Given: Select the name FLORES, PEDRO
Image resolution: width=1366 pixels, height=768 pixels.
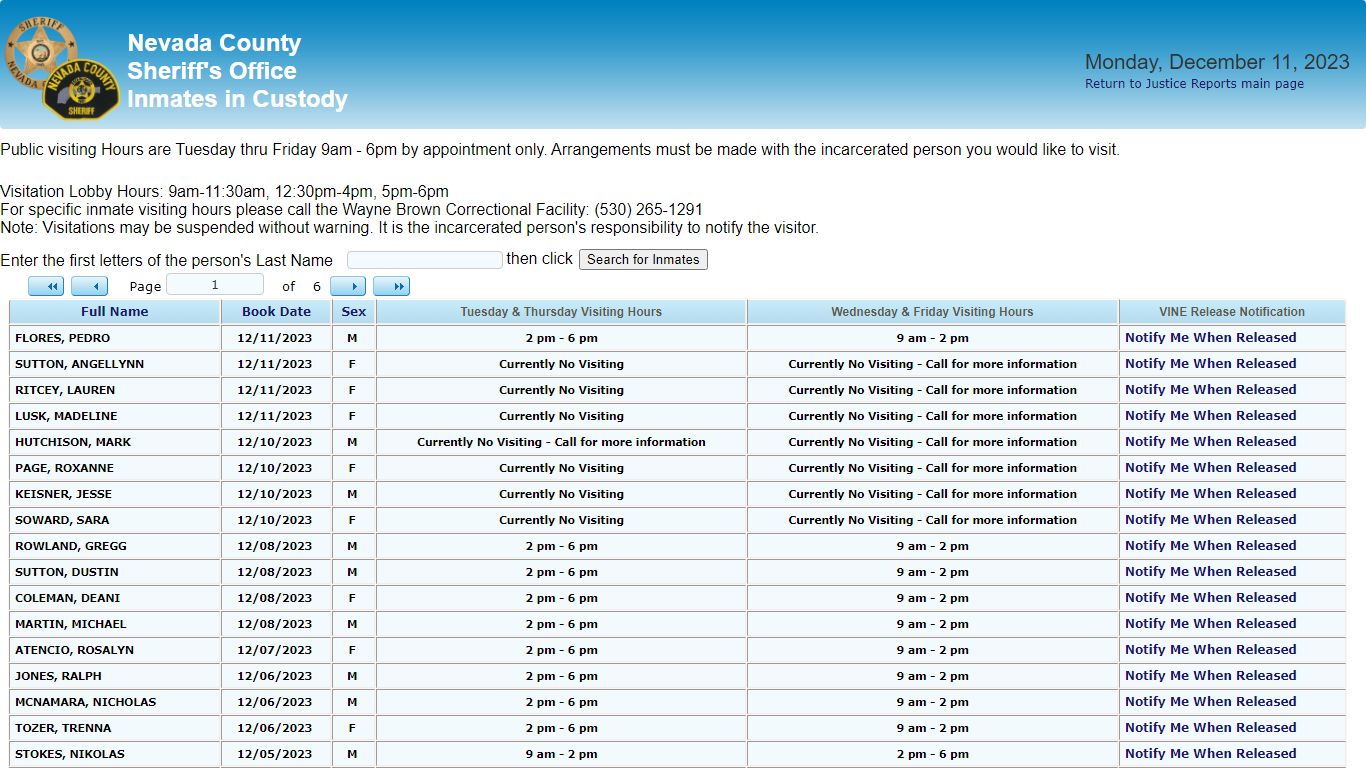Looking at the screenshot, I should tap(62, 338).
